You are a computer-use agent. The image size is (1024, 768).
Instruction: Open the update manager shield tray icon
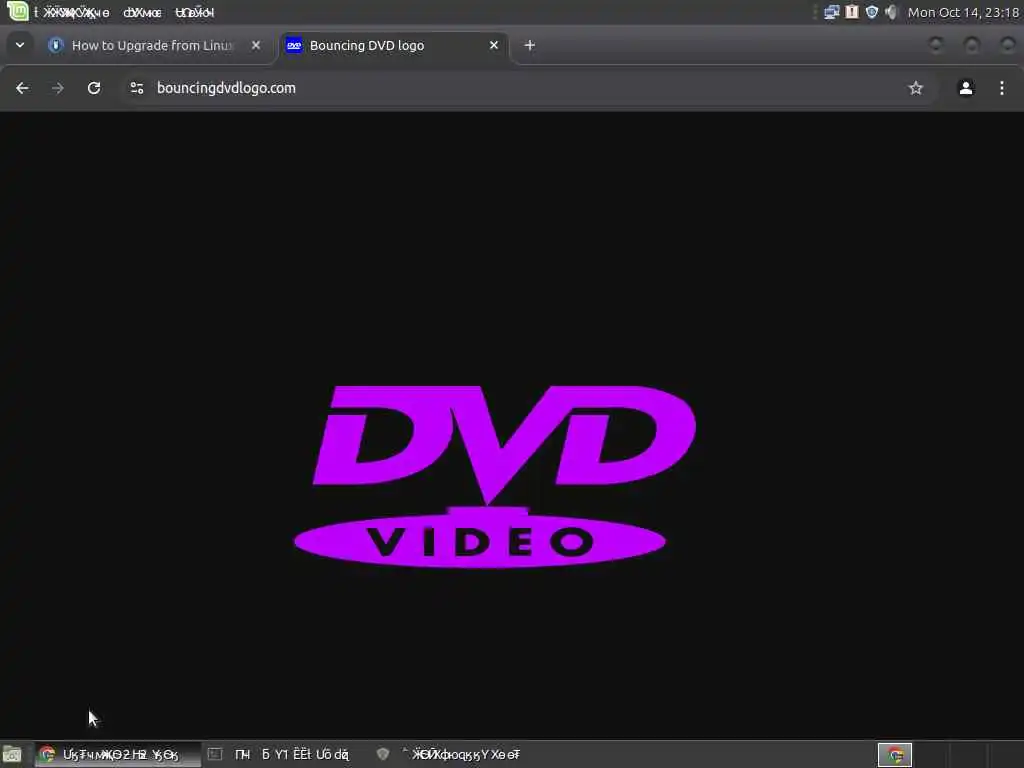coord(872,12)
